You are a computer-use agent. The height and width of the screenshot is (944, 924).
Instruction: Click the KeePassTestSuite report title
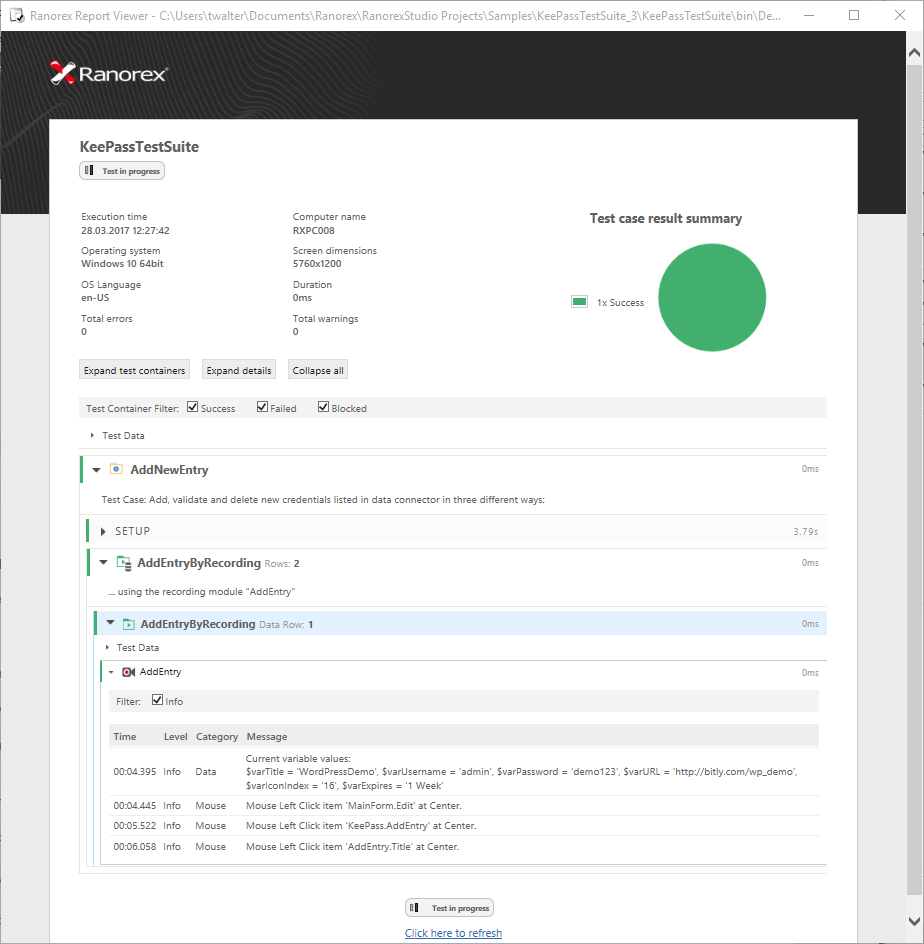pos(139,147)
